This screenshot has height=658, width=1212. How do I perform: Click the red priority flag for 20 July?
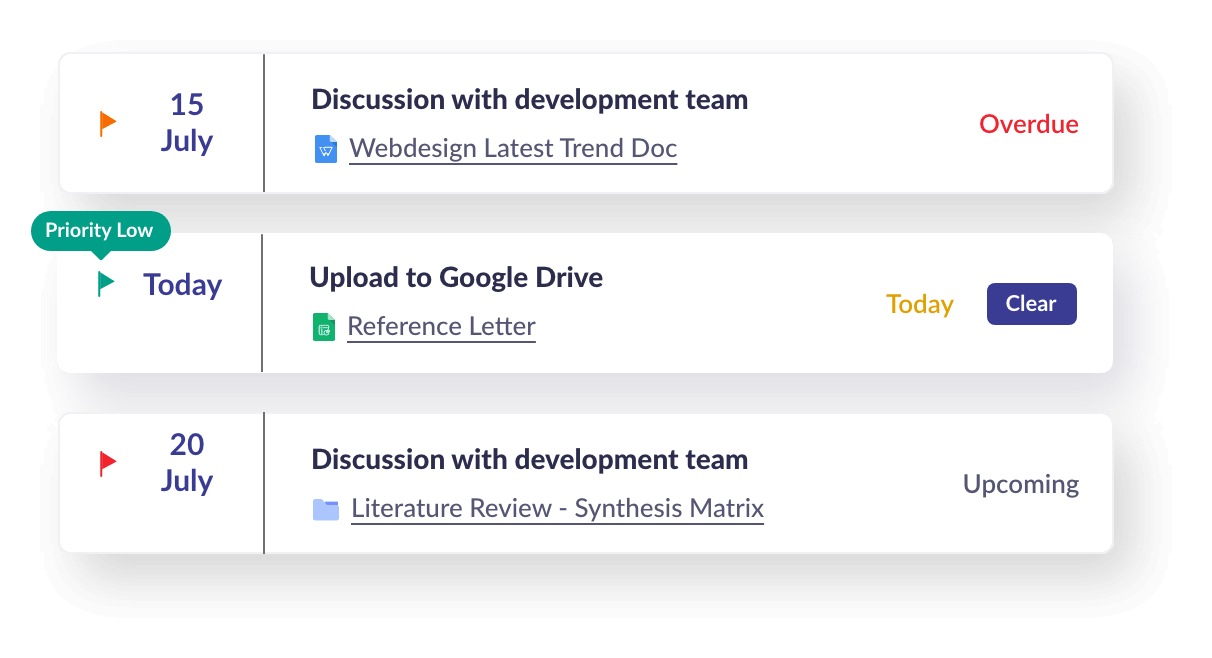(x=108, y=463)
